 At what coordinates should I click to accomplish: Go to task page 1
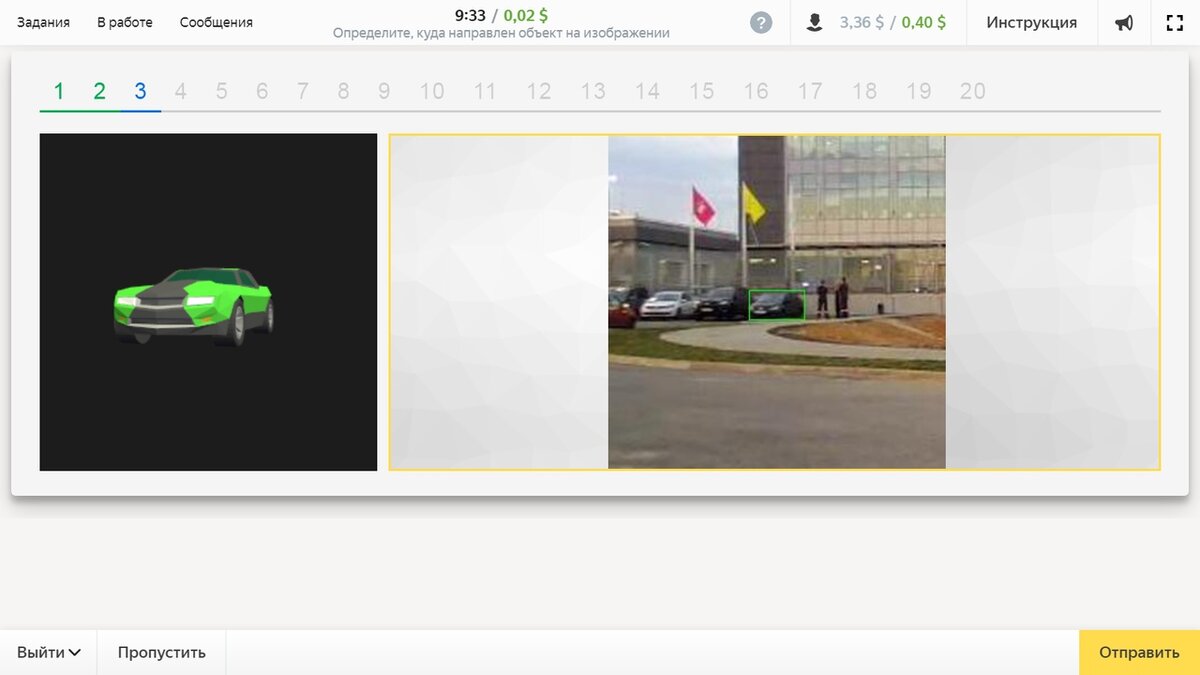[59, 91]
